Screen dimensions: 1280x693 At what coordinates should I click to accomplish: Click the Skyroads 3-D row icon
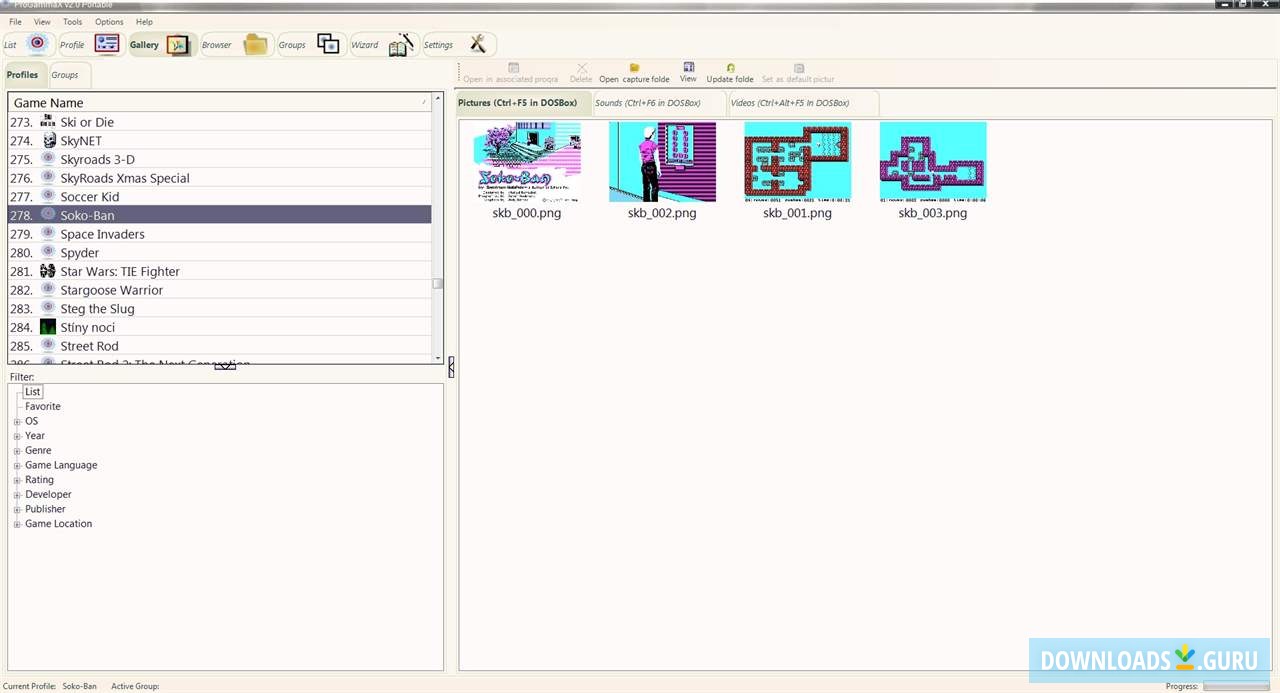point(48,159)
